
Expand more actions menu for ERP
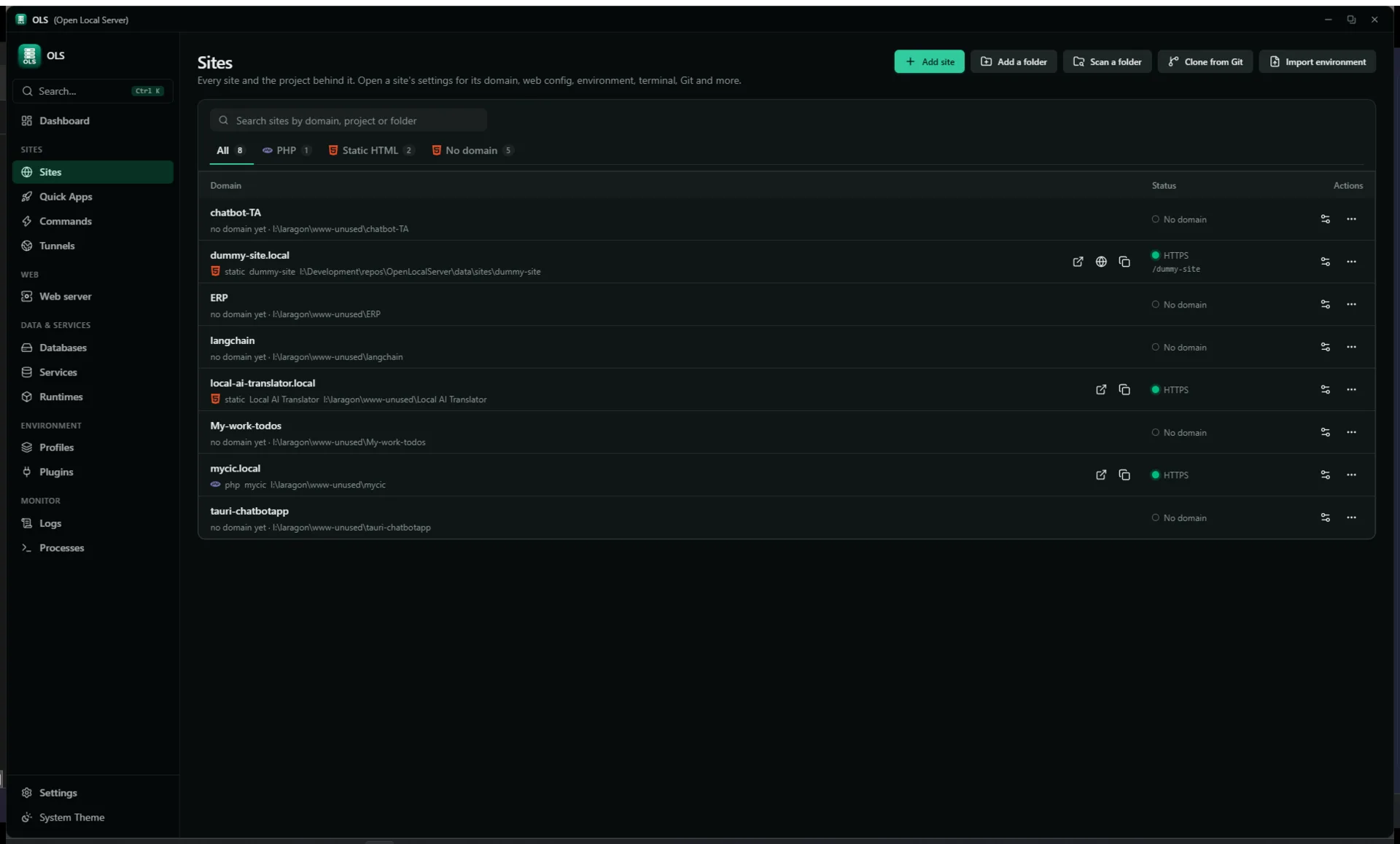coord(1351,305)
